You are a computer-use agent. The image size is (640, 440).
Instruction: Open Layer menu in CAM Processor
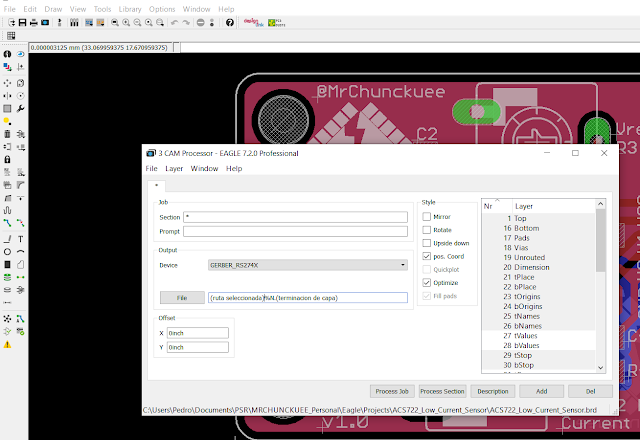174,169
